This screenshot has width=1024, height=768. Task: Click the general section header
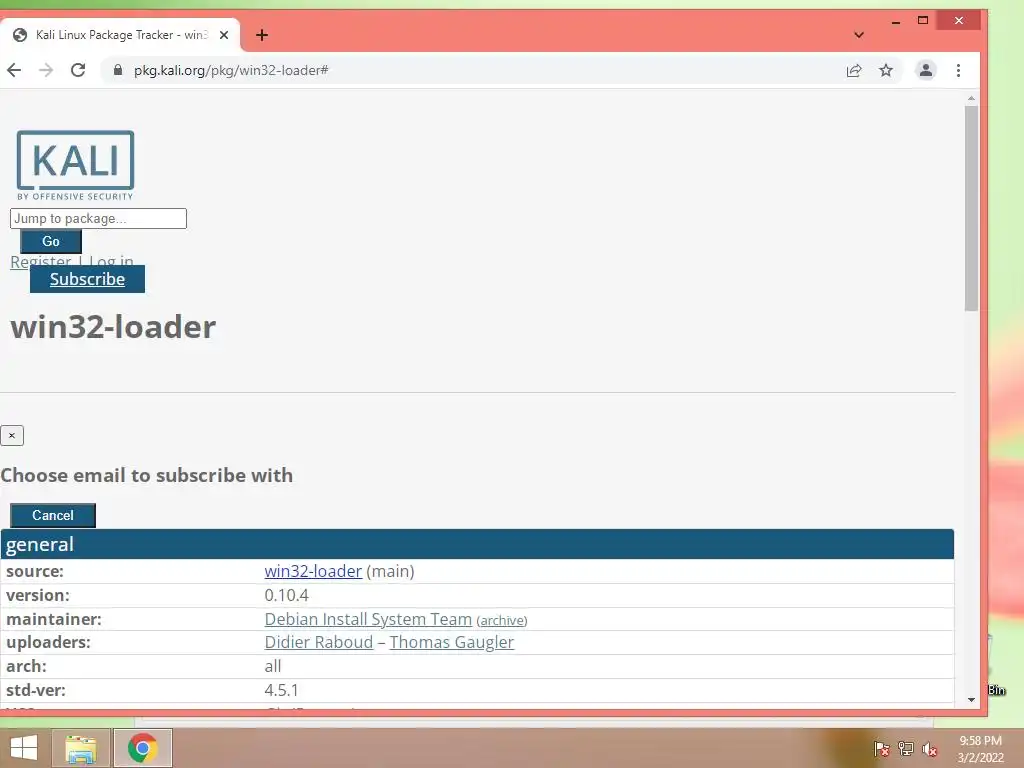(x=477, y=544)
